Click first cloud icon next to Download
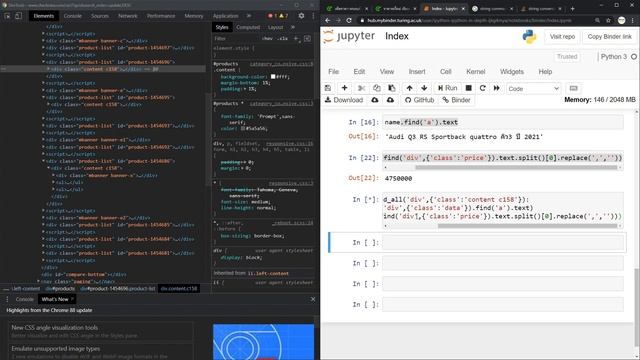 pyautogui.click(x=375, y=100)
